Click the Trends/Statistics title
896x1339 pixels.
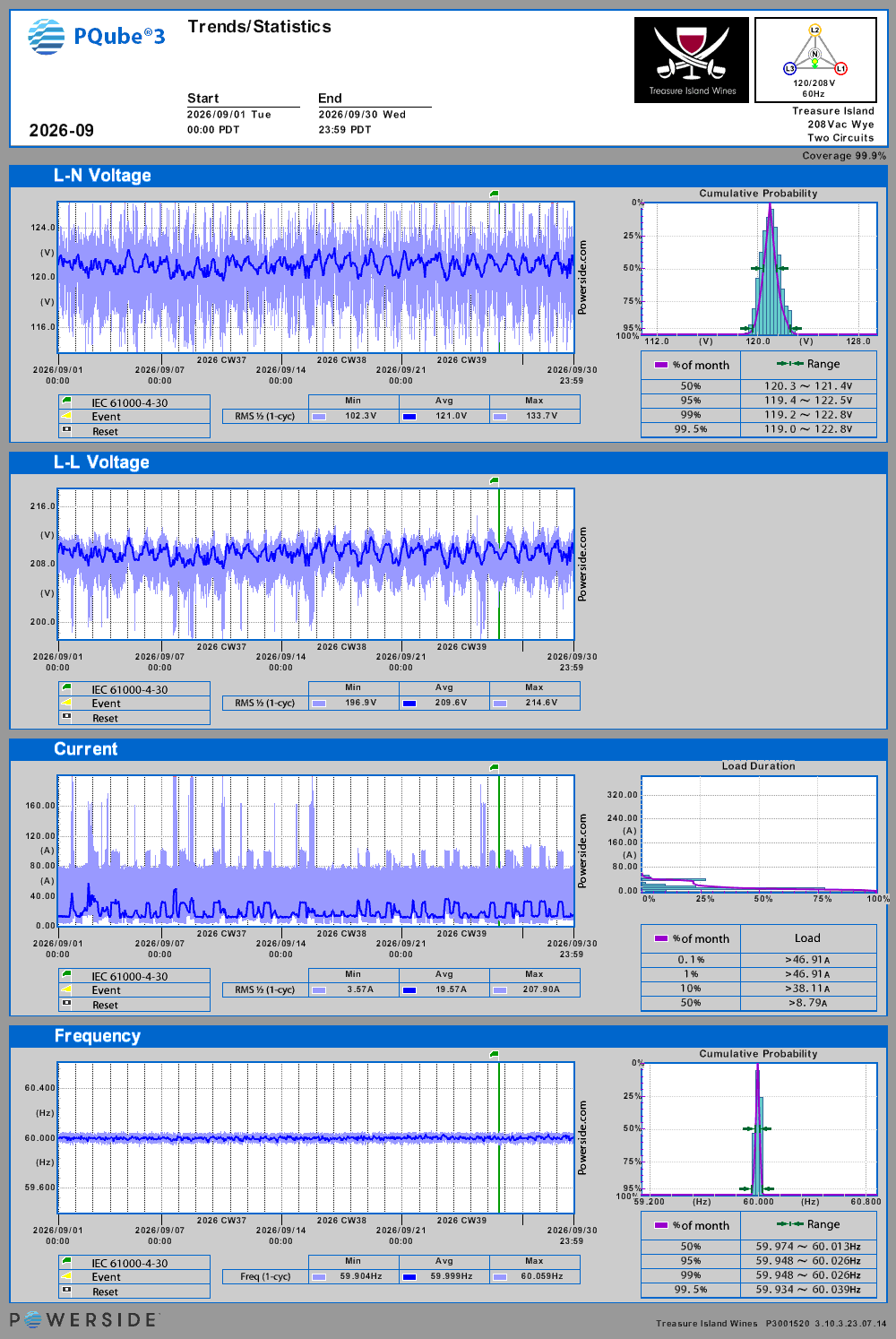coord(260,27)
